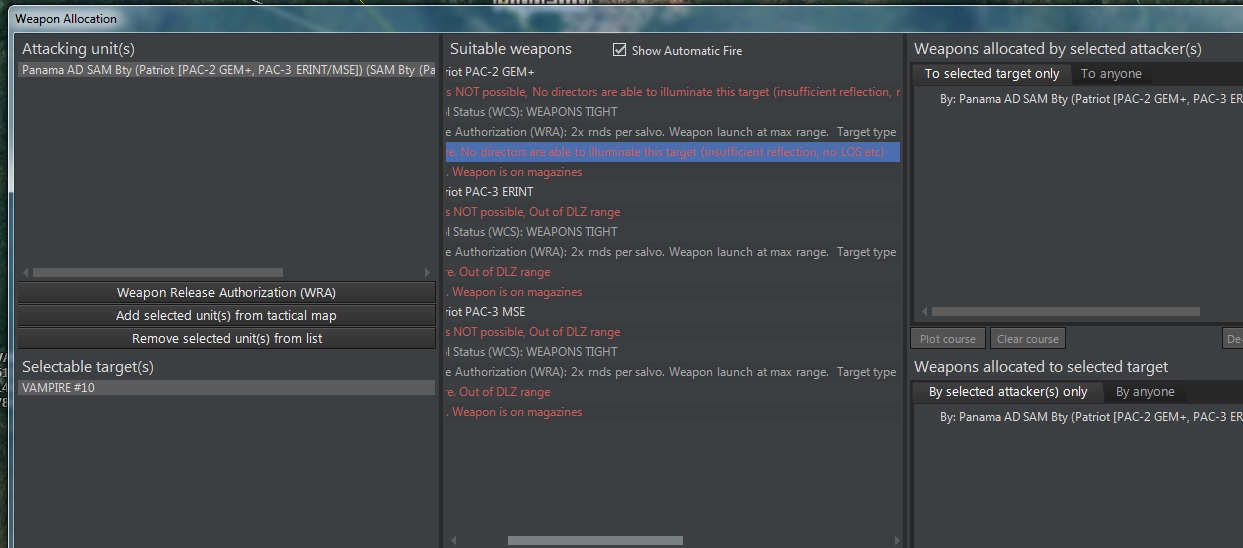Open the By selected attacker(s) only tab
Image resolution: width=1243 pixels, height=548 pixels.
(x=1007, y=392)
